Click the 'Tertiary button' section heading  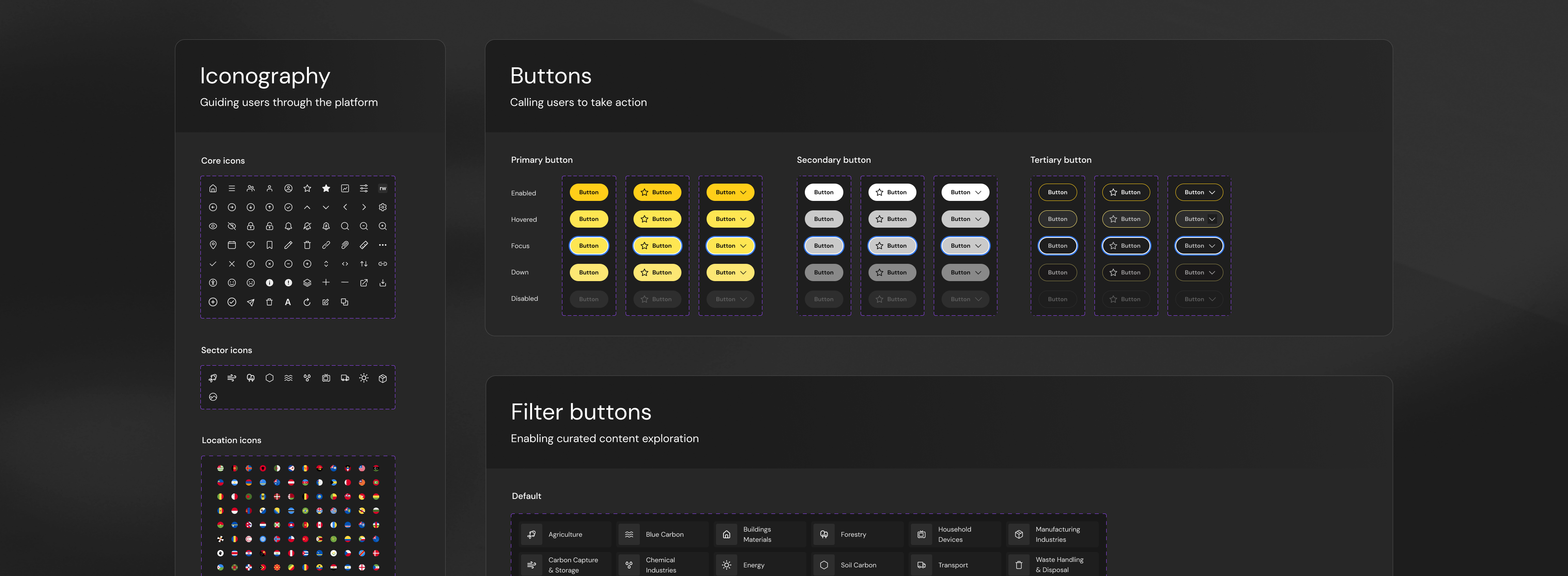tap(1061, 160)
